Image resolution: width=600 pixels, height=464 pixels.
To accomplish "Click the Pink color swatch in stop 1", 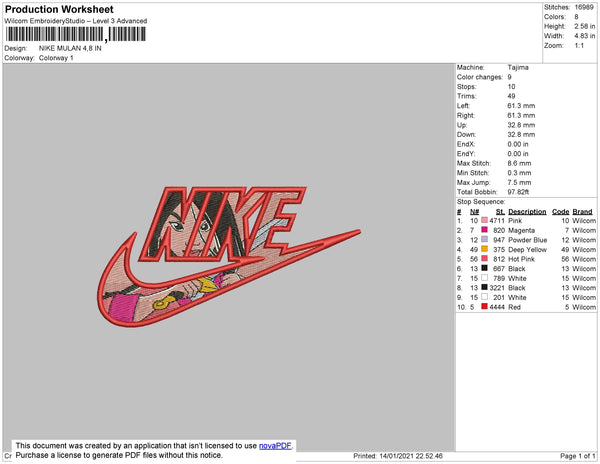I will tap(484, 220).
